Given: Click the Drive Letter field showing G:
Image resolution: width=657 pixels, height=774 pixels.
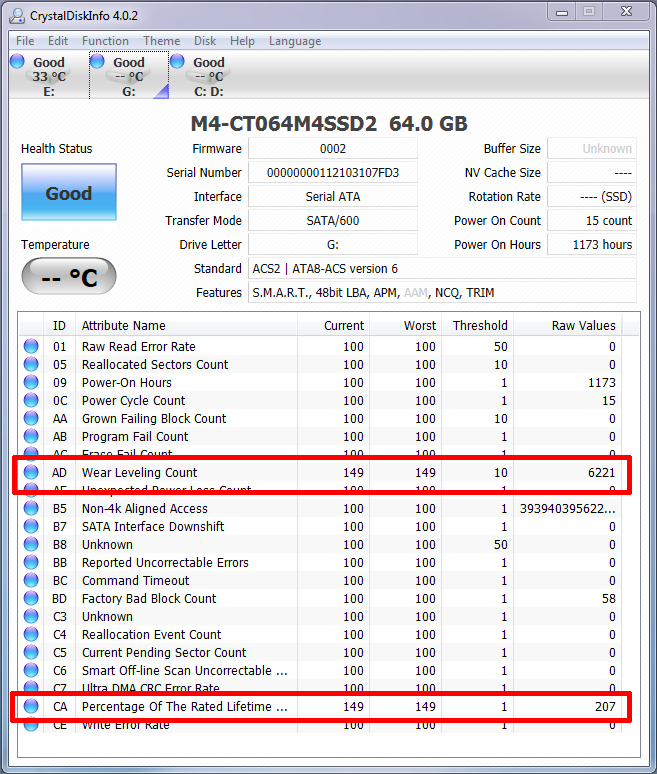Looking at the screenshot, I should [333, 244].
